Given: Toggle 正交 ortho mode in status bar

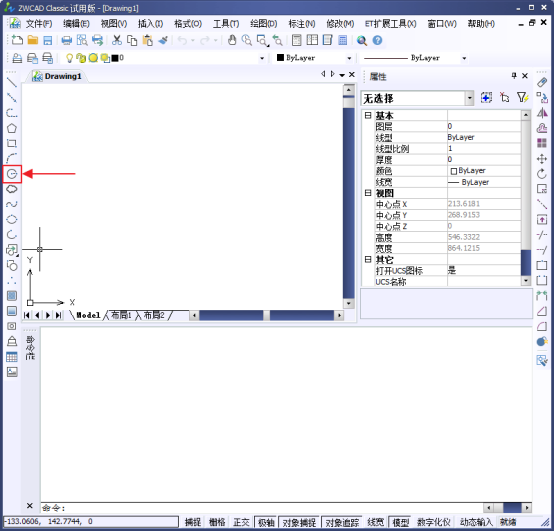Looking at the screenshot, I should pos(241,522).
